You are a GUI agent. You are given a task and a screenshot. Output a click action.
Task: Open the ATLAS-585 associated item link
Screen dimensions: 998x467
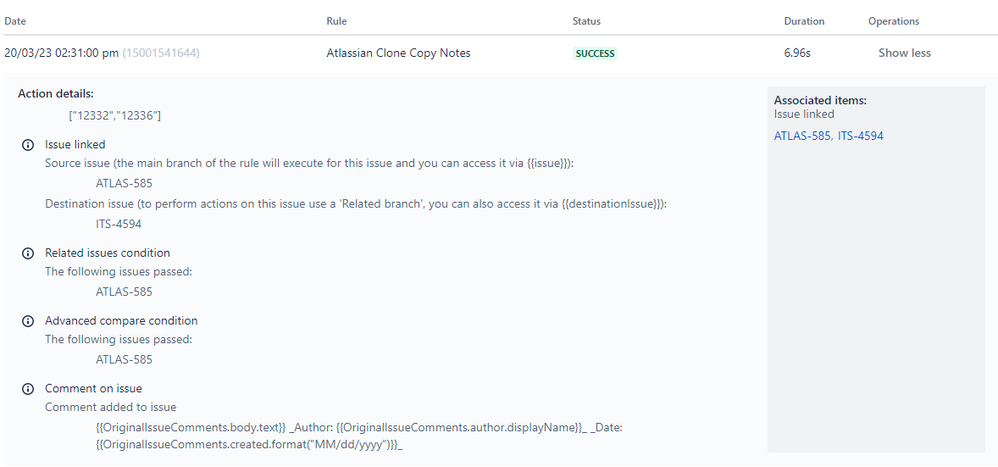point(802,136)
